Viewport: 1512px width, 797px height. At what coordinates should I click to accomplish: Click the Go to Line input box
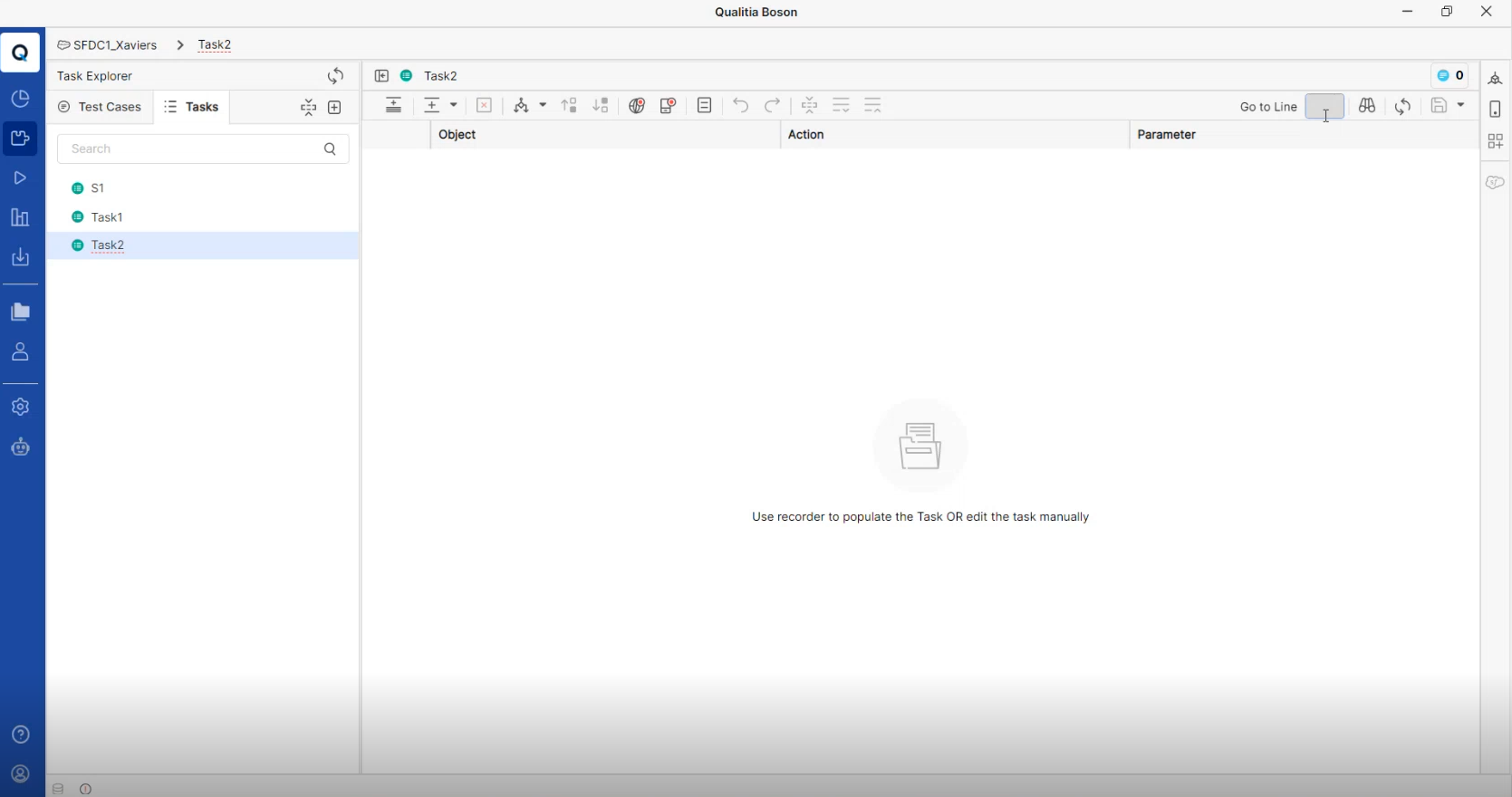(1324, 106)
